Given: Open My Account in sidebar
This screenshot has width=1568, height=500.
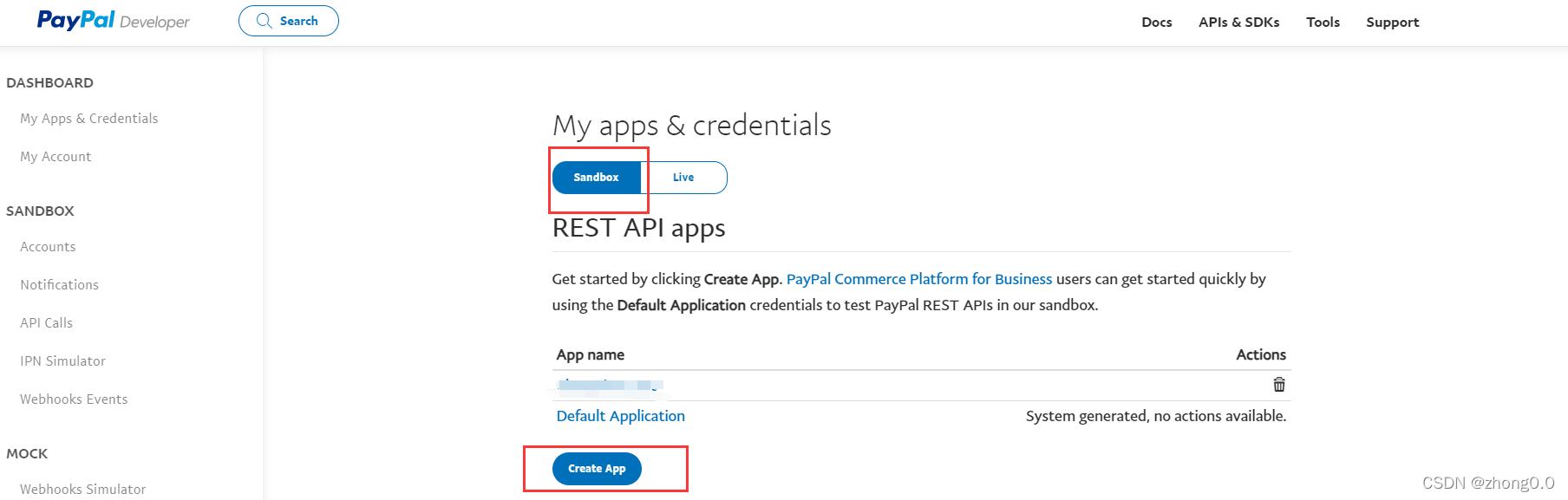Looking at the screenshot, I should (56, 157).
